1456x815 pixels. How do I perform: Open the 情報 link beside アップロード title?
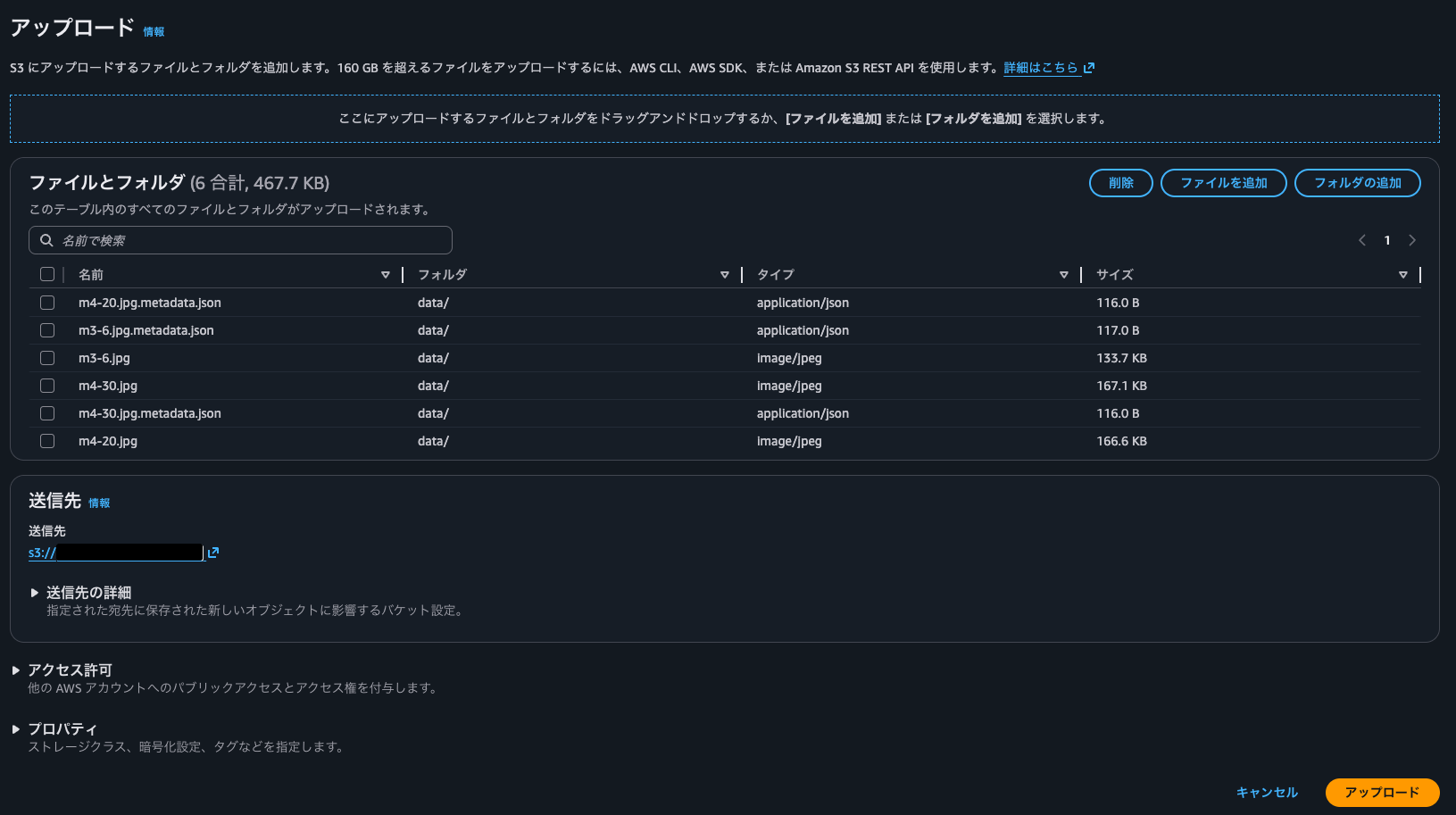tap(154, 32)
